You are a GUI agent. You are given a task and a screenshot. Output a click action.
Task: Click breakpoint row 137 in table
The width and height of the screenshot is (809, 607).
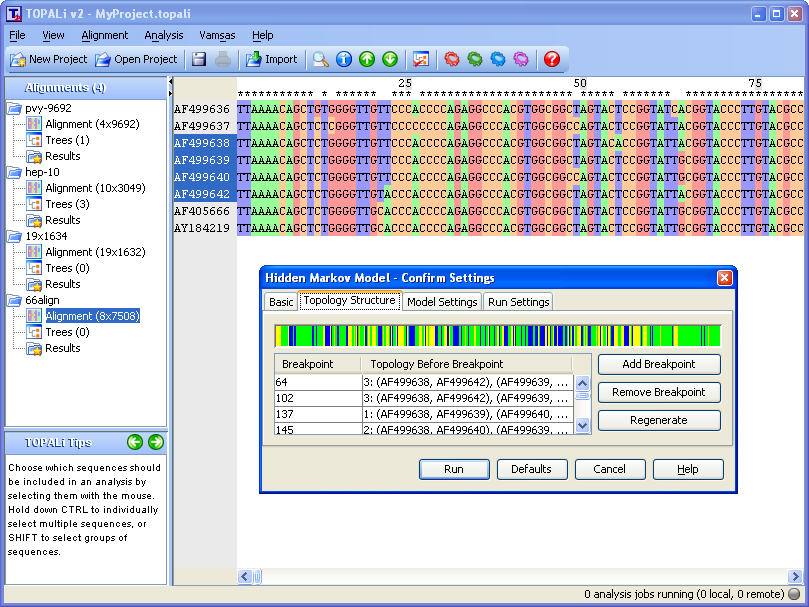click(x=424, y=414)
